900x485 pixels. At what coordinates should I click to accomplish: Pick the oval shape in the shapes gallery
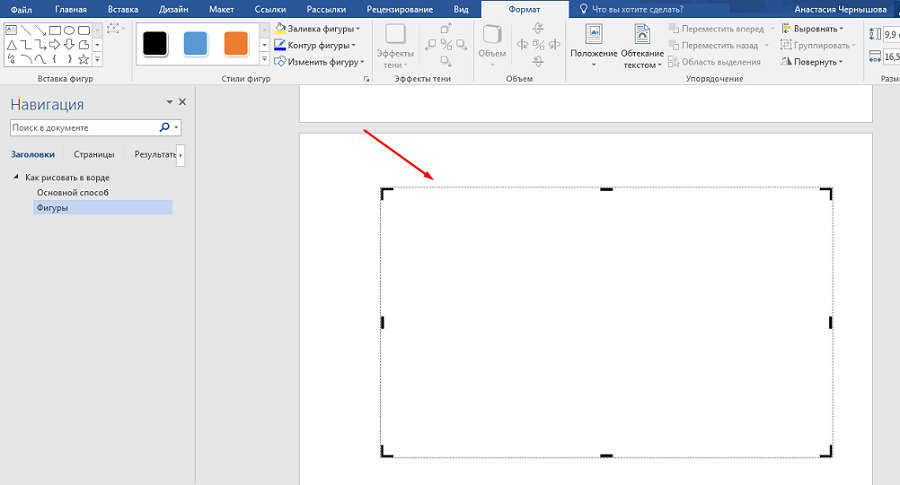(x=68, y=30)
